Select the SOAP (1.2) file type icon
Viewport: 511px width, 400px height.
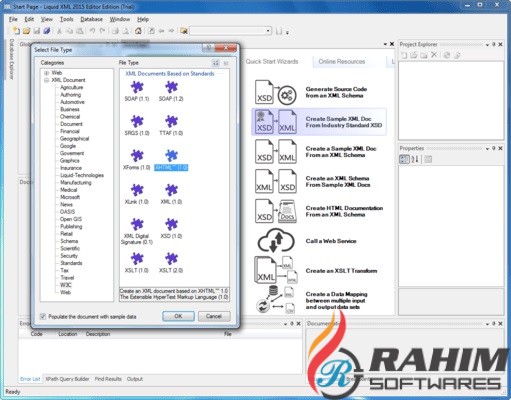click(x=171, y=87)
